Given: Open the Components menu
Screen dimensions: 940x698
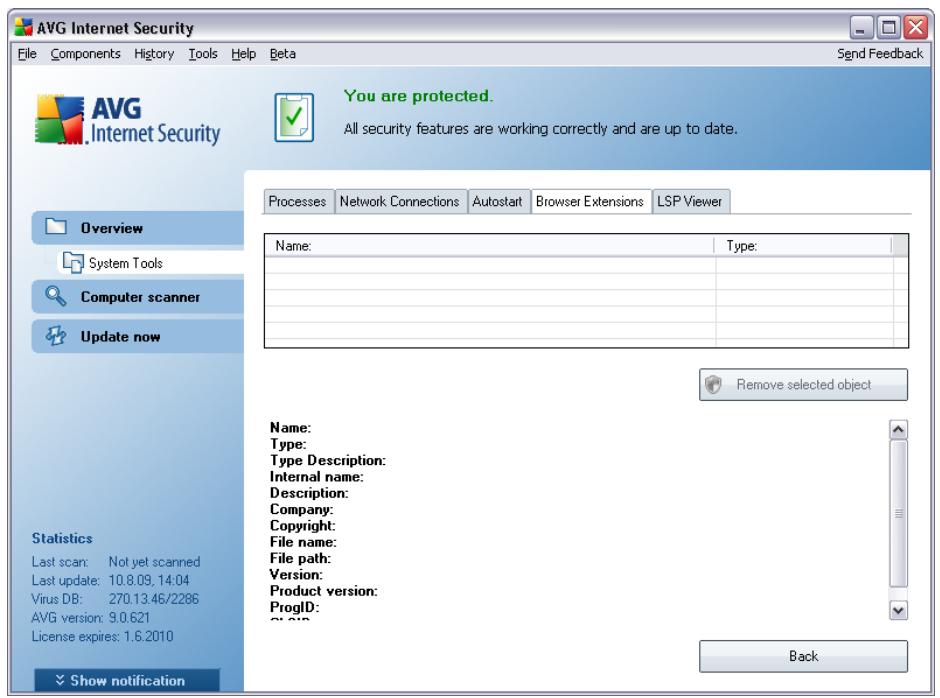Looking at the screenshot, I should [85, 54].
